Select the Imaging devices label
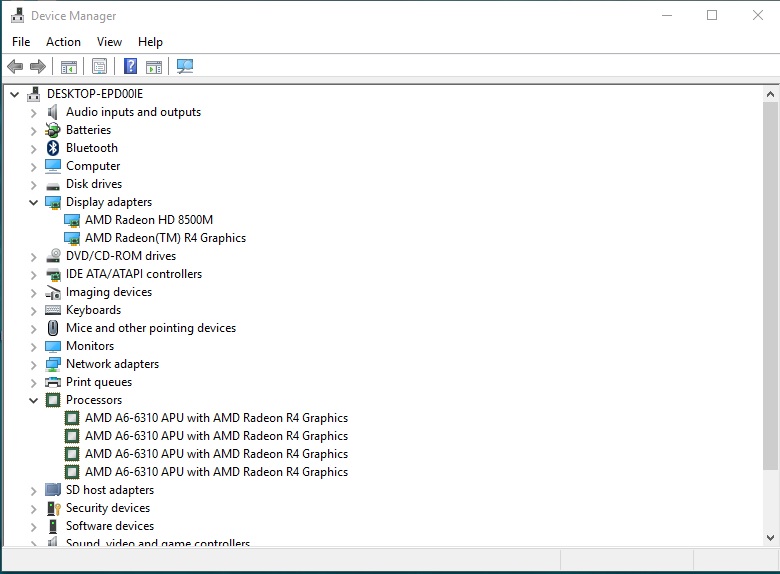This screenshot has height=574, width=780. pos(109,292)
